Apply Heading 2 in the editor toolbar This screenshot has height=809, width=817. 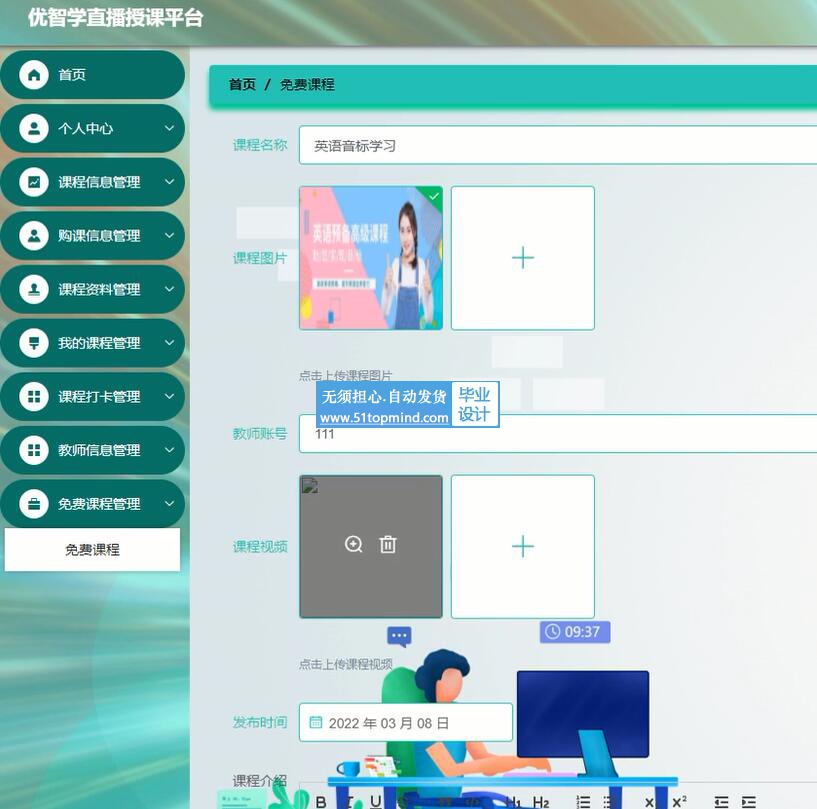pos(541,802)
